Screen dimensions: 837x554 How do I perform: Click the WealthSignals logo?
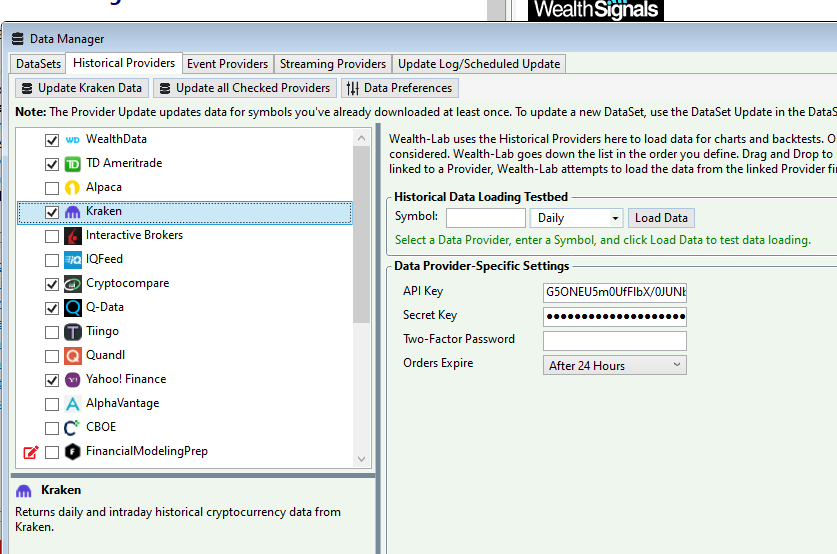(596, 10)
